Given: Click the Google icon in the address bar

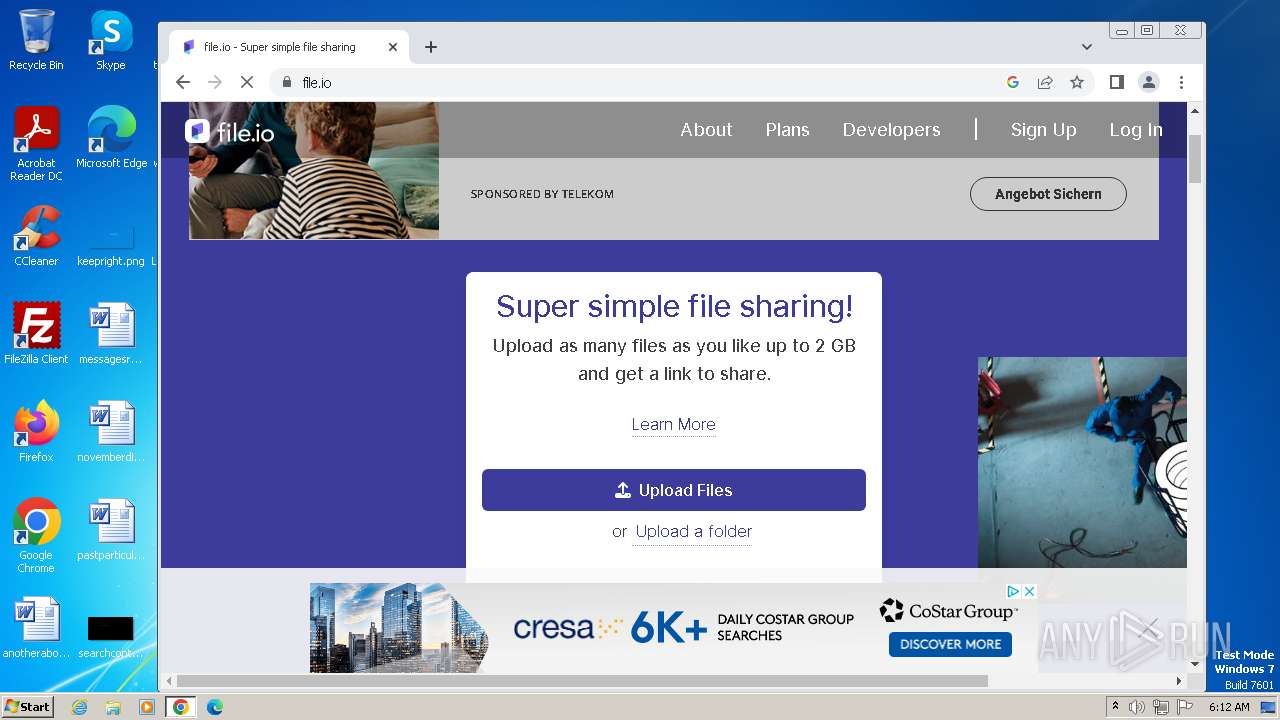Looking at the screenshot, I should click(x=1013, y=82).
